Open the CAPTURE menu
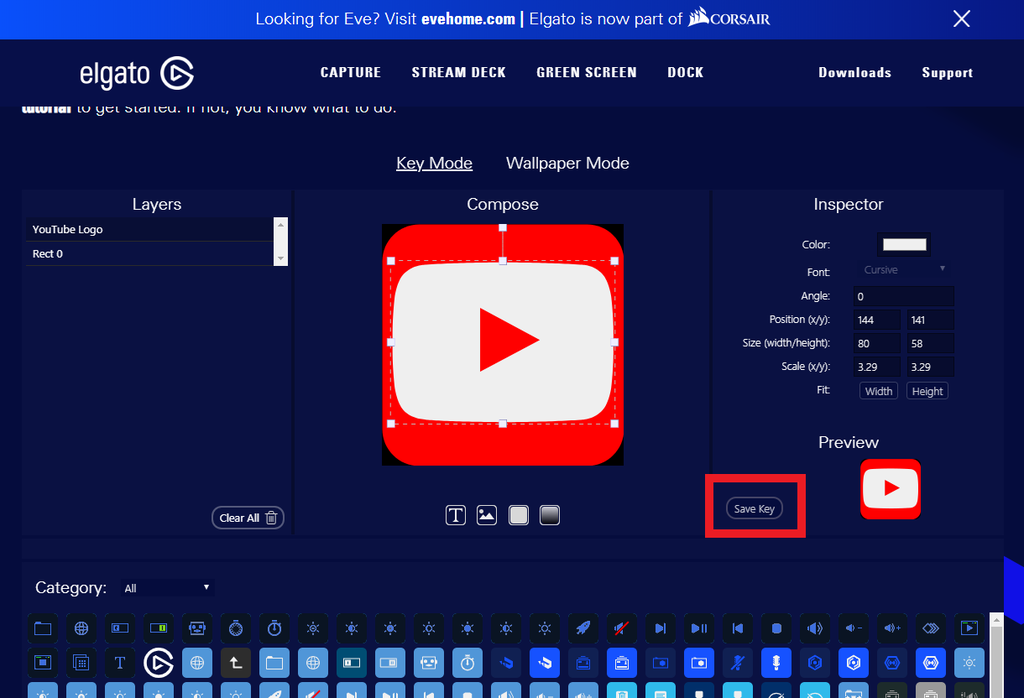This screenshot has width=1024, height=698. [x=351, y=72]
